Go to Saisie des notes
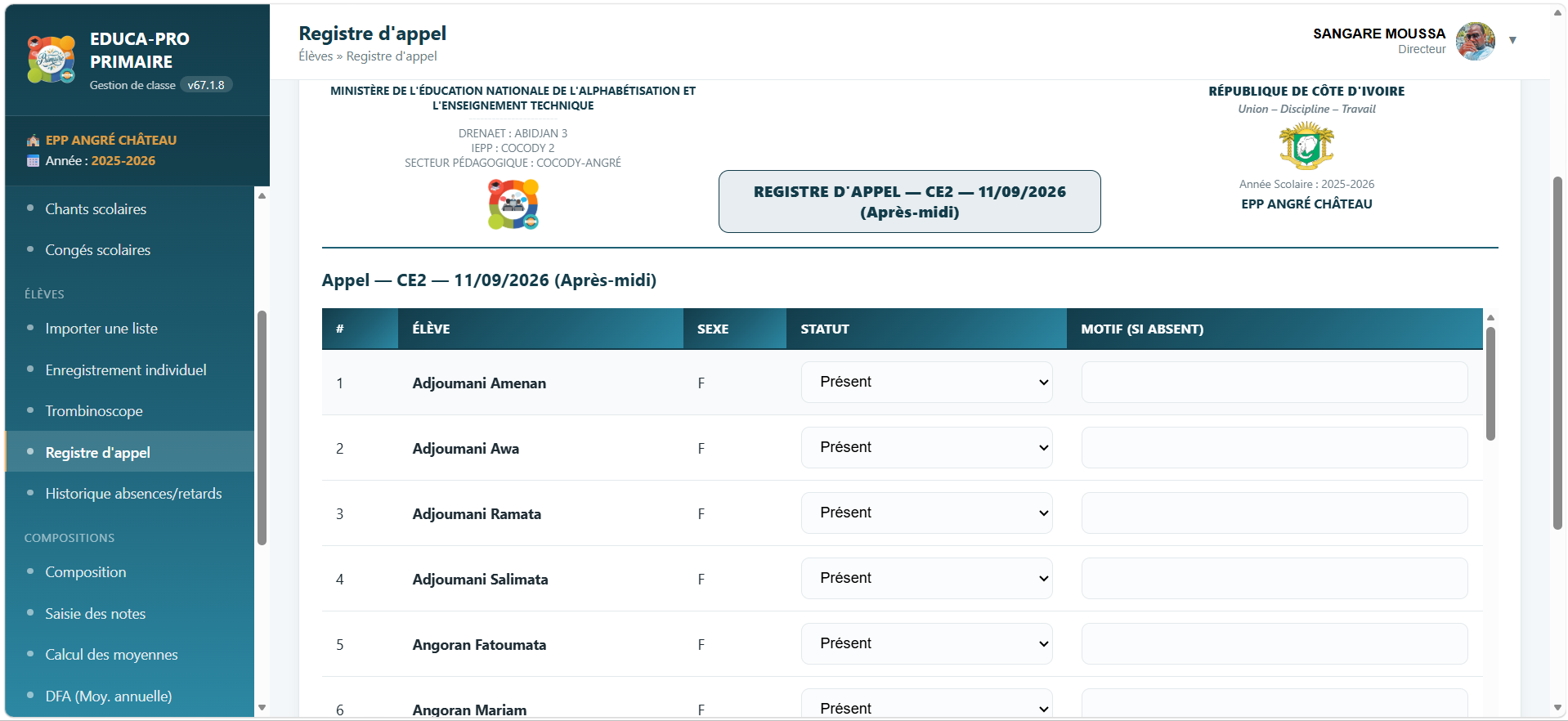This screenshot has height=721, width=1568. point(96,614)
